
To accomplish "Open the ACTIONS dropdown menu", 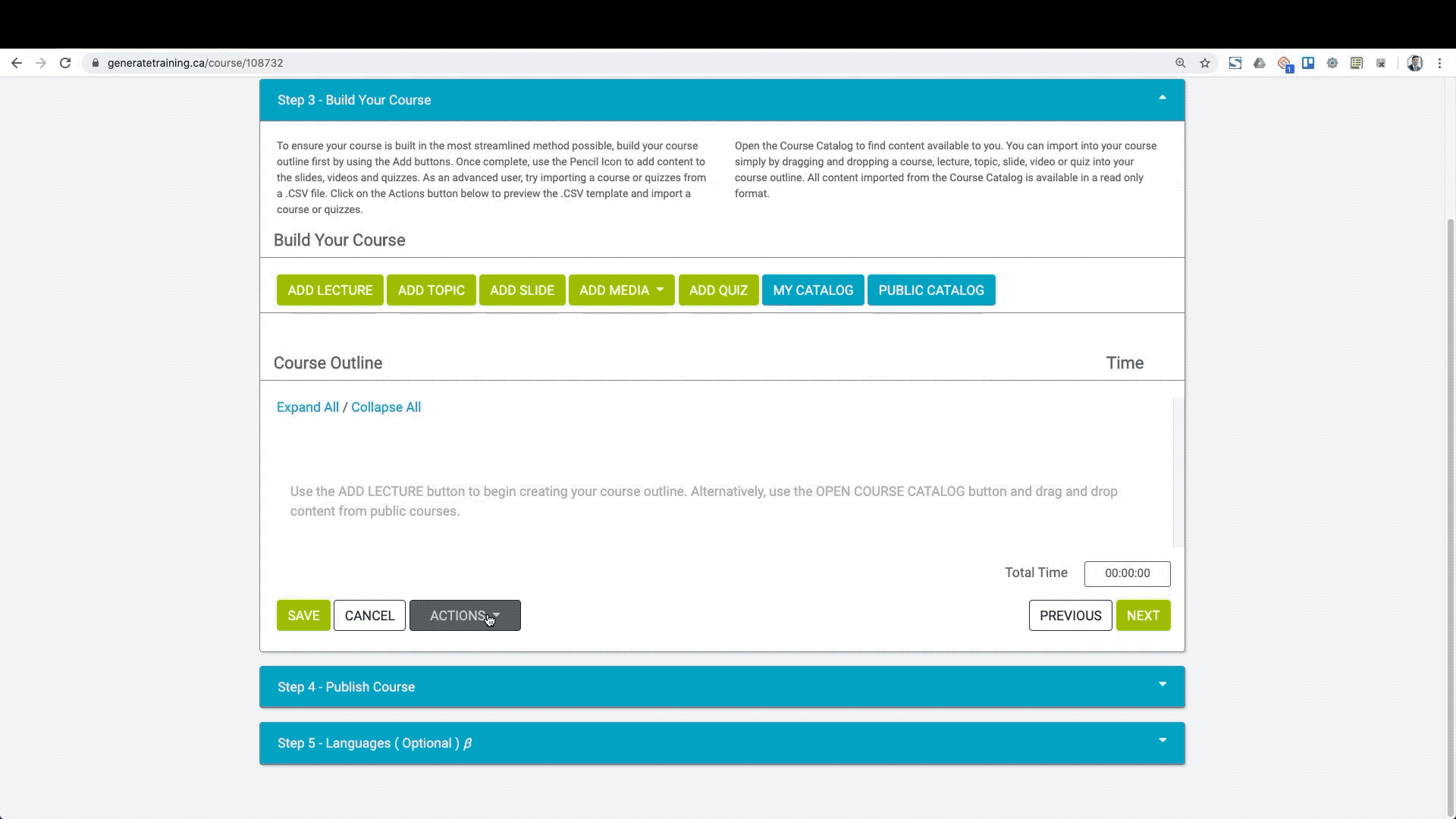I will (x=465, y=616).
